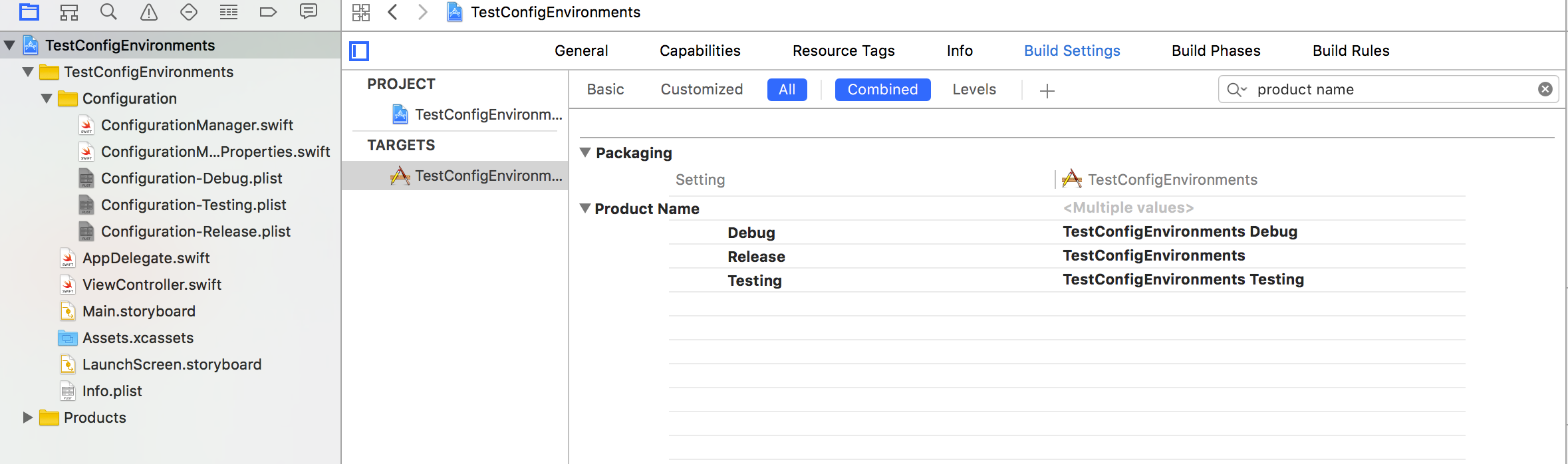Show the Source Control navigator
Image resolution: width=1568 pixels, height=464 pixels.
pos(69,12)
